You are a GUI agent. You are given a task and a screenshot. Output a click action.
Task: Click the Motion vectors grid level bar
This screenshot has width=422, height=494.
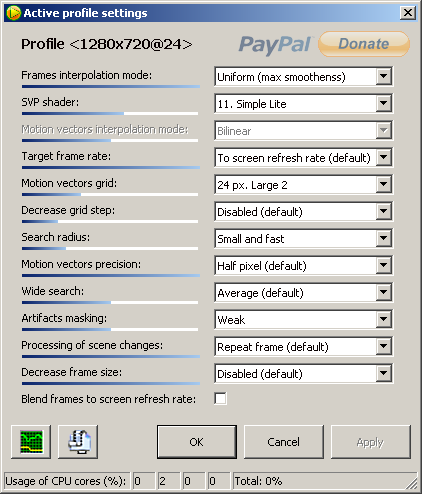pyautogui.click(x=110, y=194)
